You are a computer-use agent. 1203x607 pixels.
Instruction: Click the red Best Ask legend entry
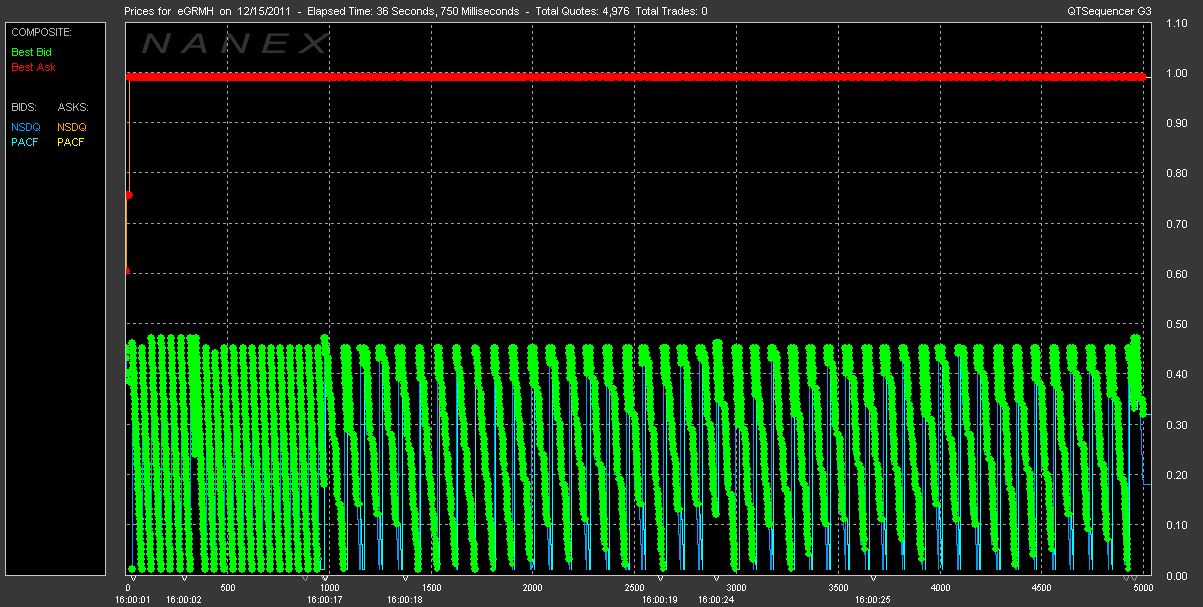(33, 68)
